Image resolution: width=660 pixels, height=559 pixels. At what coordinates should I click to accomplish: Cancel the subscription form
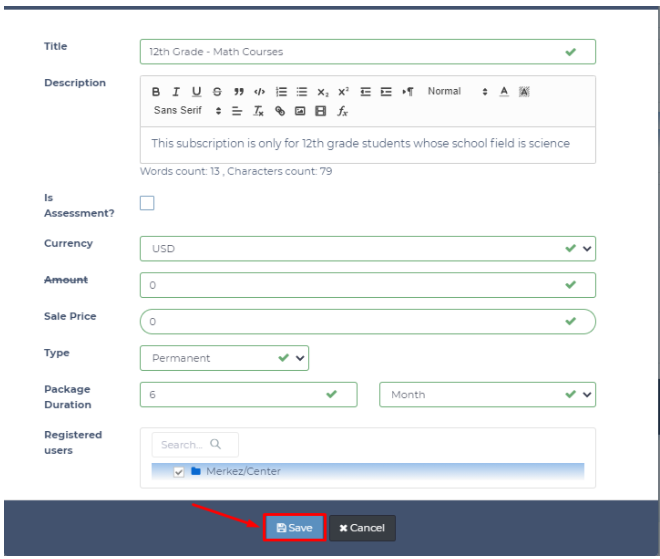pos(362,528)
